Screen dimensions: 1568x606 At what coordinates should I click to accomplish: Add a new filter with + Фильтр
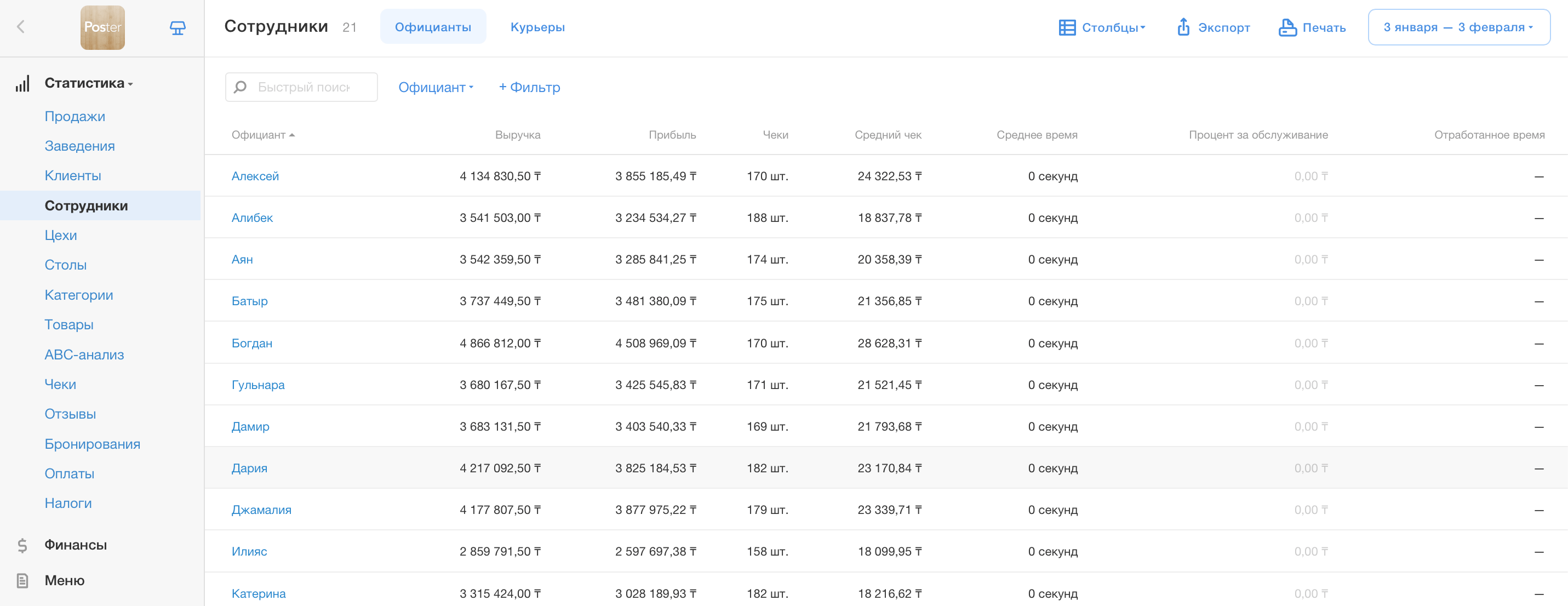[529, 88]
